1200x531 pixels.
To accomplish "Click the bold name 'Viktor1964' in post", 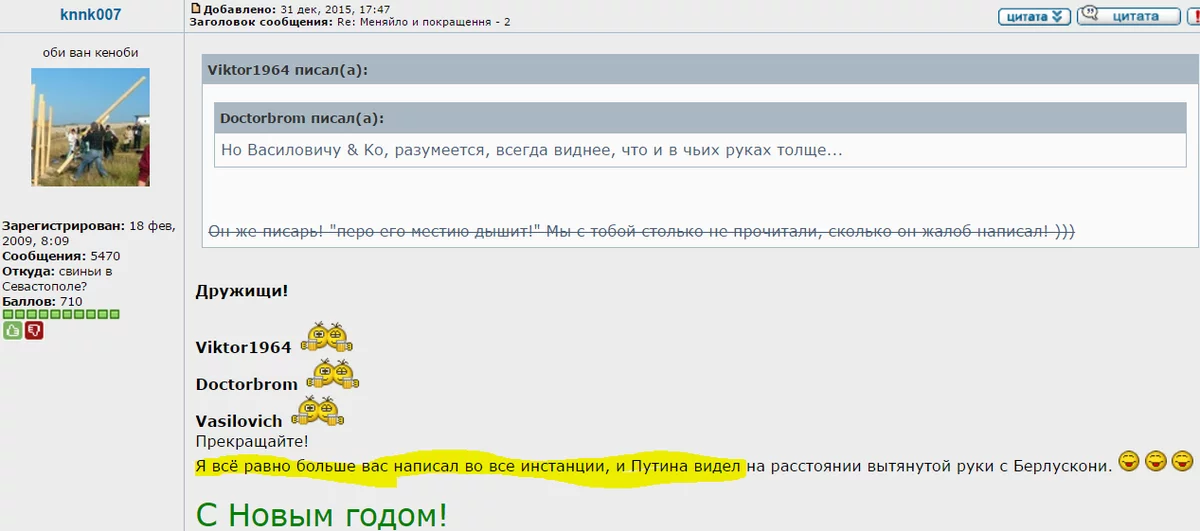I will click(x=243, y=347).
